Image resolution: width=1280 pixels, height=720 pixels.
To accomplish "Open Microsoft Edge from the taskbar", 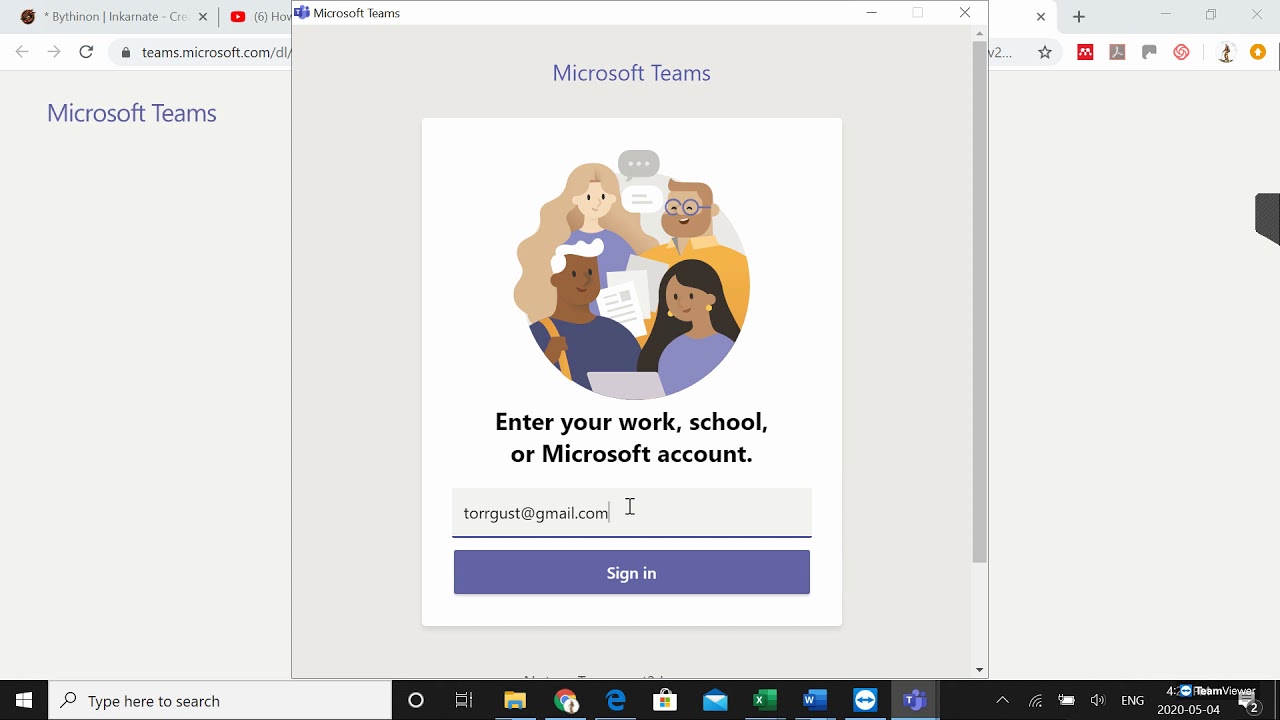I will pos(615,701).
